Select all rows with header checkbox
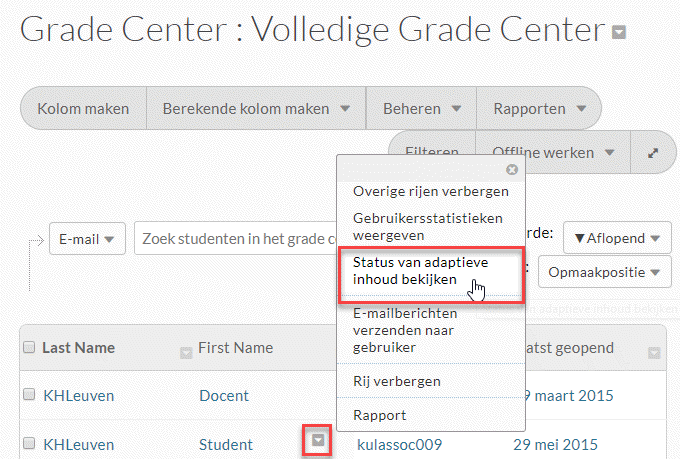Viewport: 680px width, 459px height. [x=28, y=348]
